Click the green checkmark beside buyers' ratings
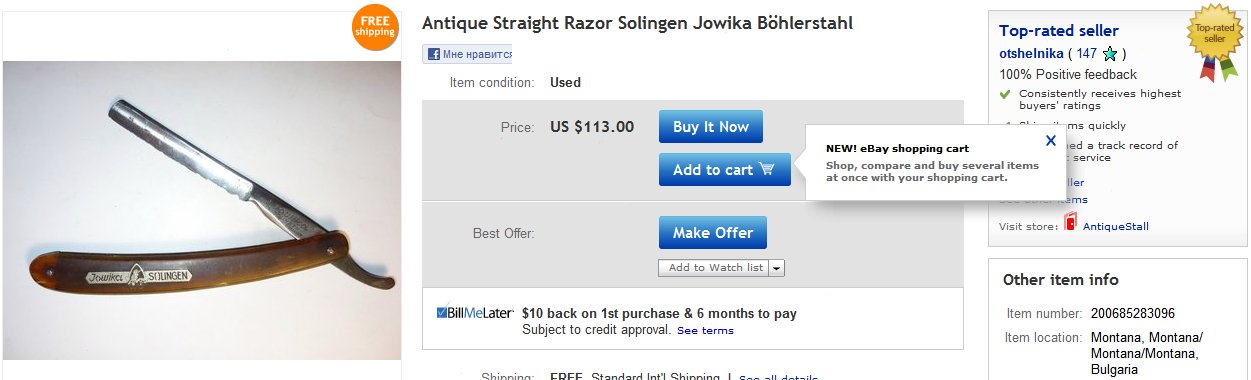The image size is (1251, 380). coord(1005,94)
